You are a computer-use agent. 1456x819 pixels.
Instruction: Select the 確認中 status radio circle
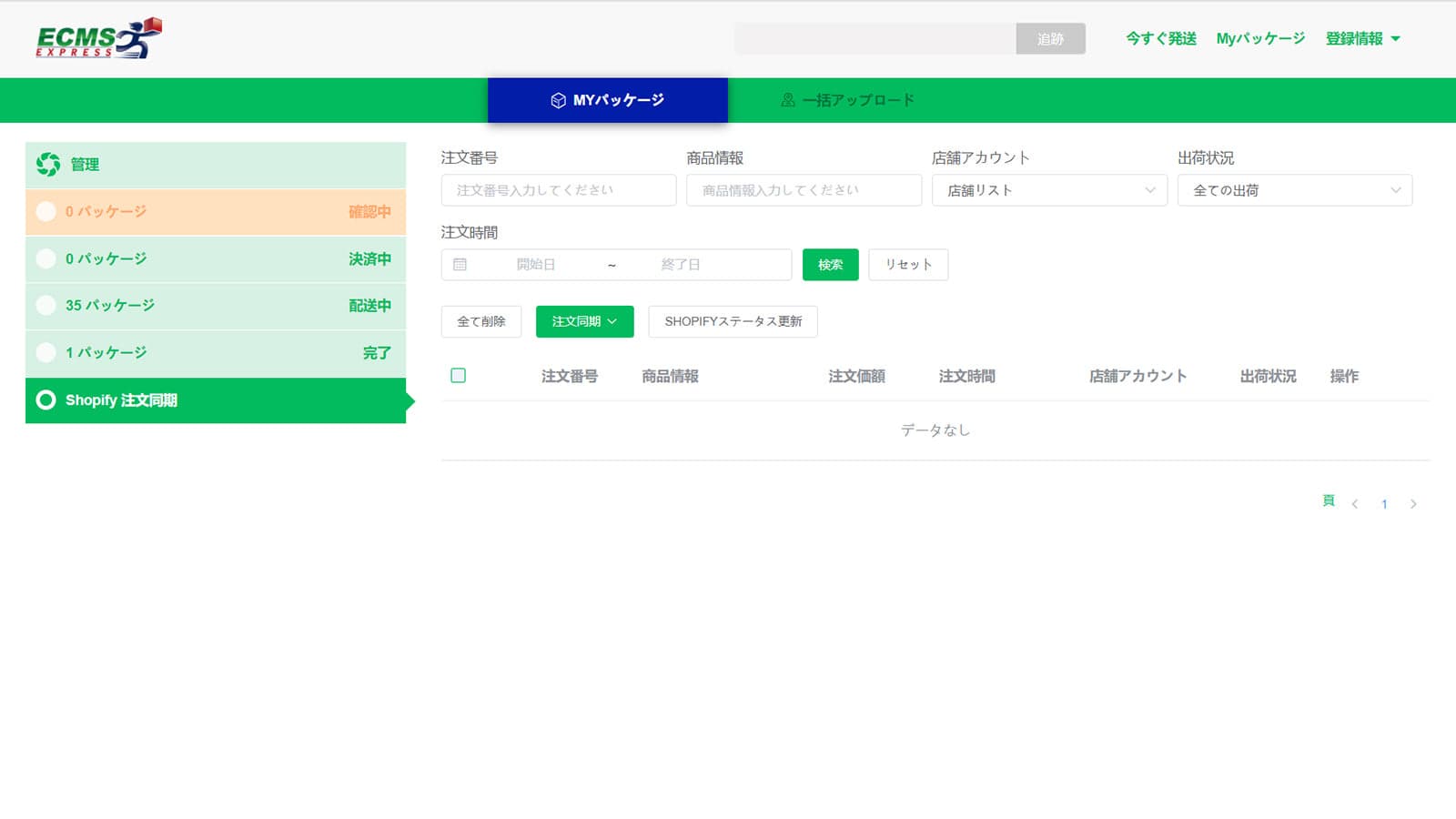coord(46,211)
